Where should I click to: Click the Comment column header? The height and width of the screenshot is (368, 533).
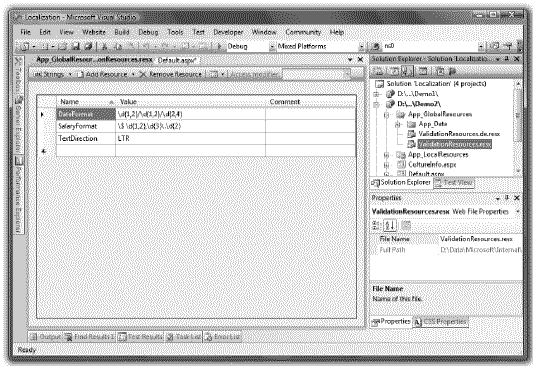(x=311, y=102)
